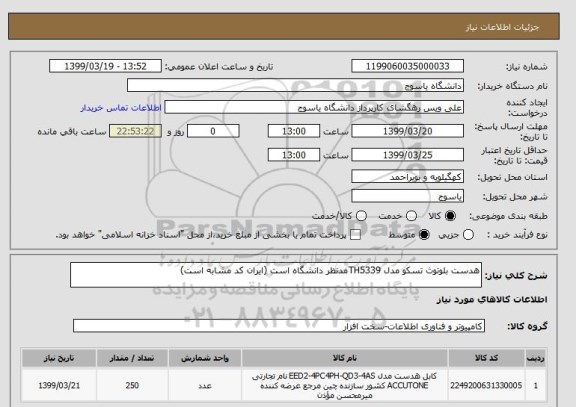Click the price validity time 13:00 field
The height and width of the screenshot is (407, 576).
pyautogui.click(x=294, y=155)
